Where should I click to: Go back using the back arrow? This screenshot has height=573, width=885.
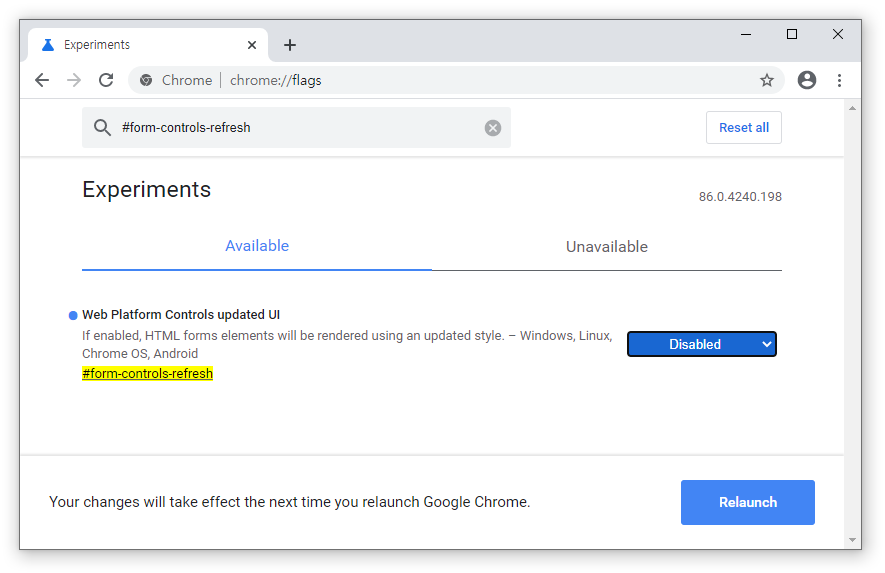pos(42,80)
